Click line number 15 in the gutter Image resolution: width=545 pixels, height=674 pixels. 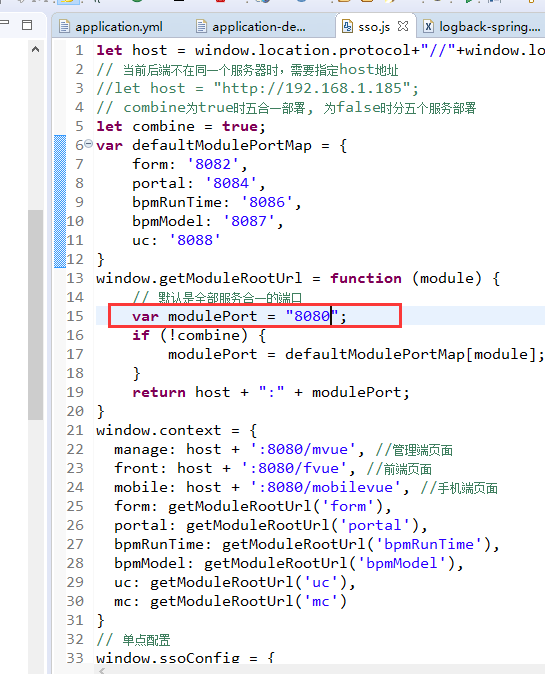pos(75,316)
